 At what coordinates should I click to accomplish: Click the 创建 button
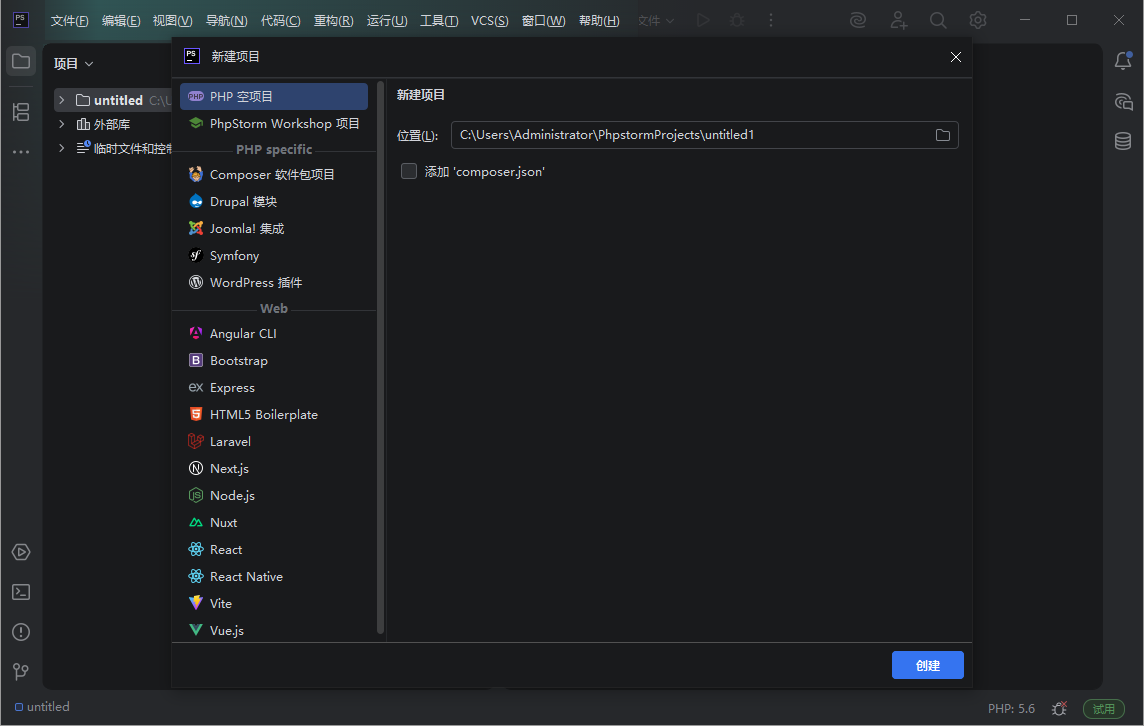927,664
